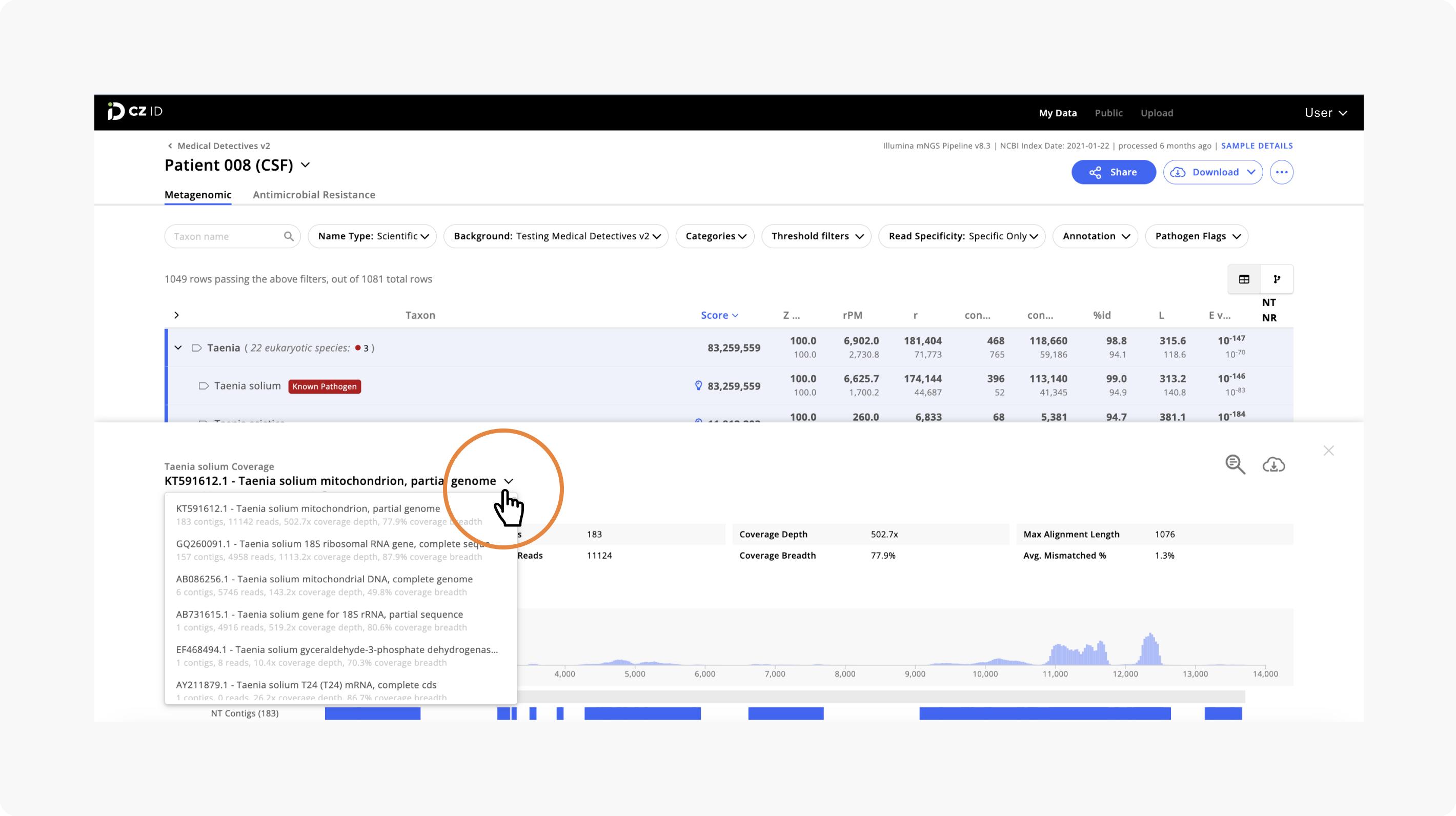Expand all taxon rows chevron in header
The image size is (1456, 816).
click(176, 315)
